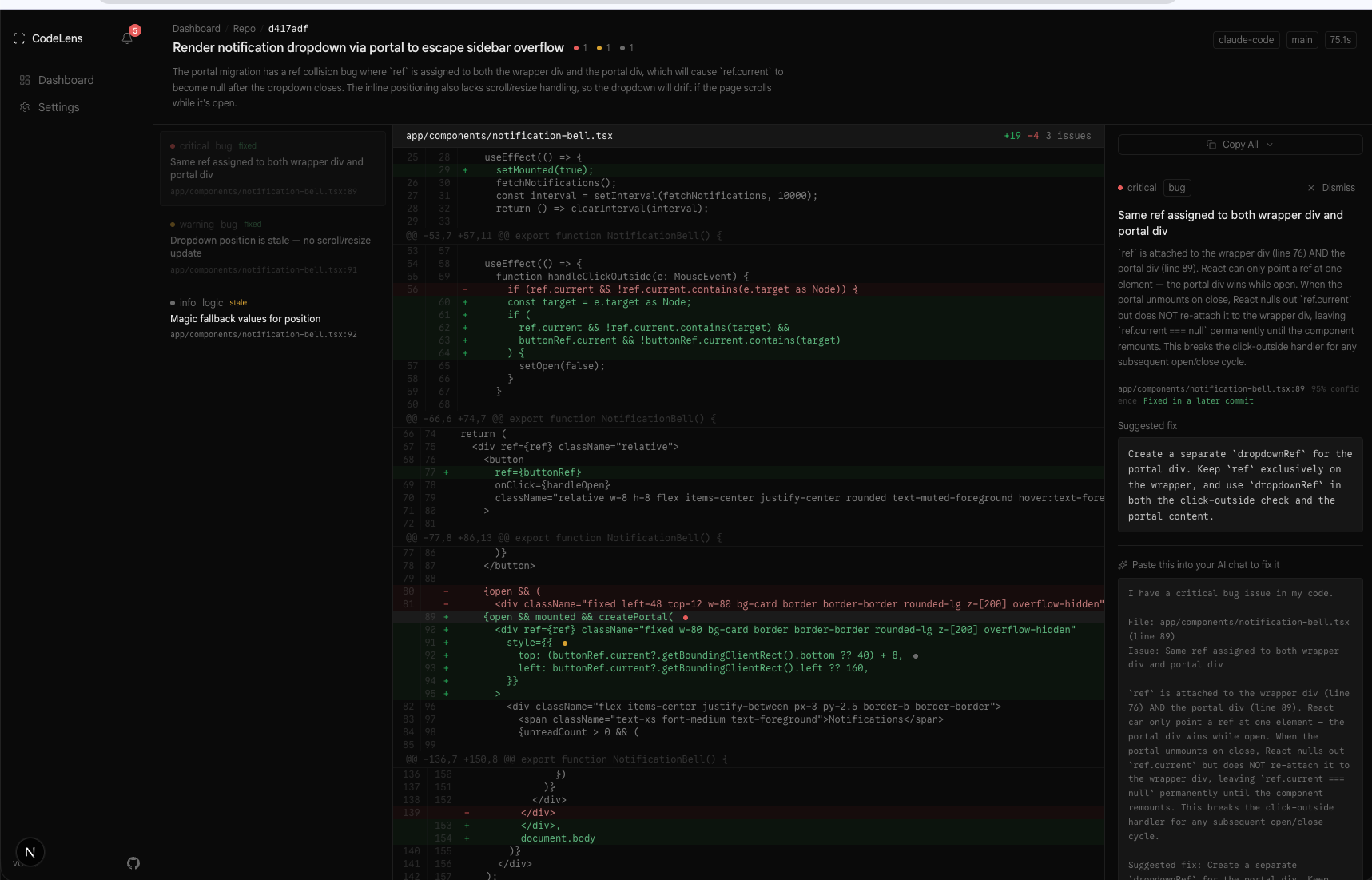The width and height of the screenshot is (1372, 880).
Task: Open Dashboard in the sidebar
Action: tap(66, 80)
